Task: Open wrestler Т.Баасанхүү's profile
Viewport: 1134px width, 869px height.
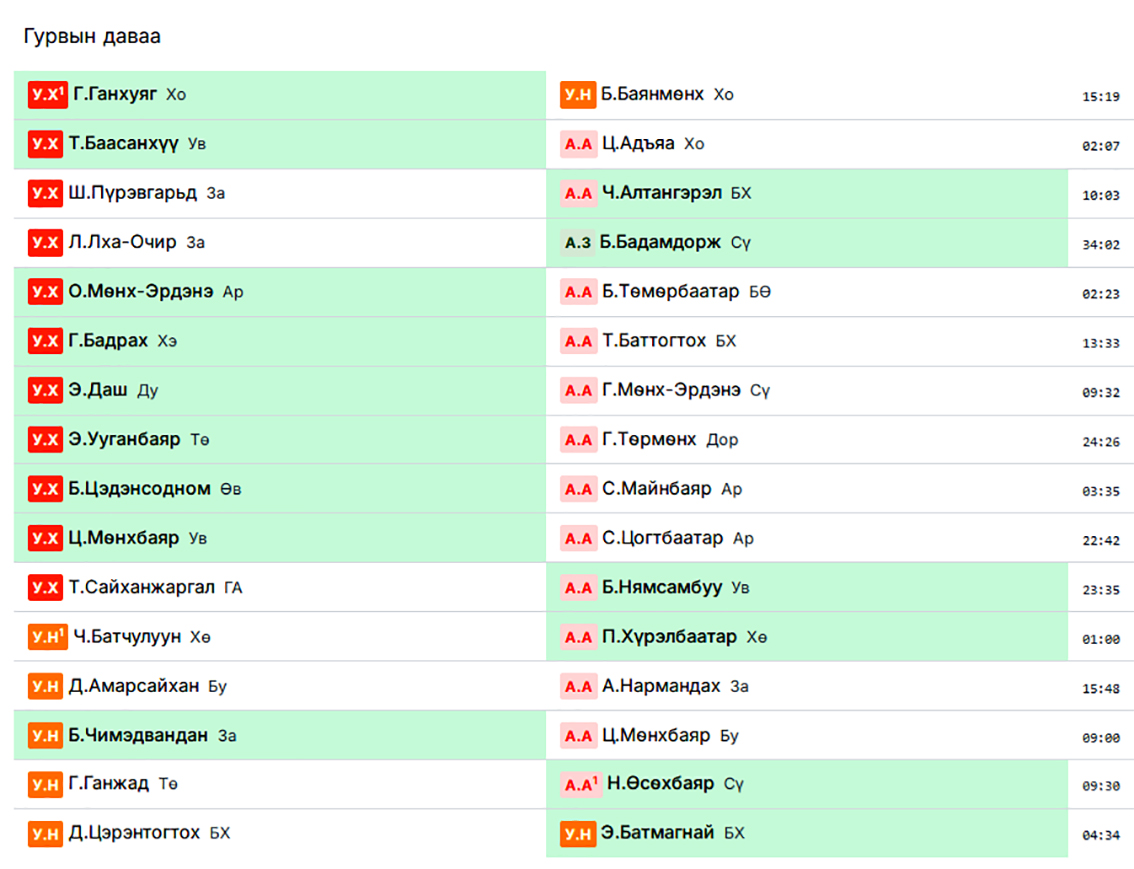Action: point(123,144)
